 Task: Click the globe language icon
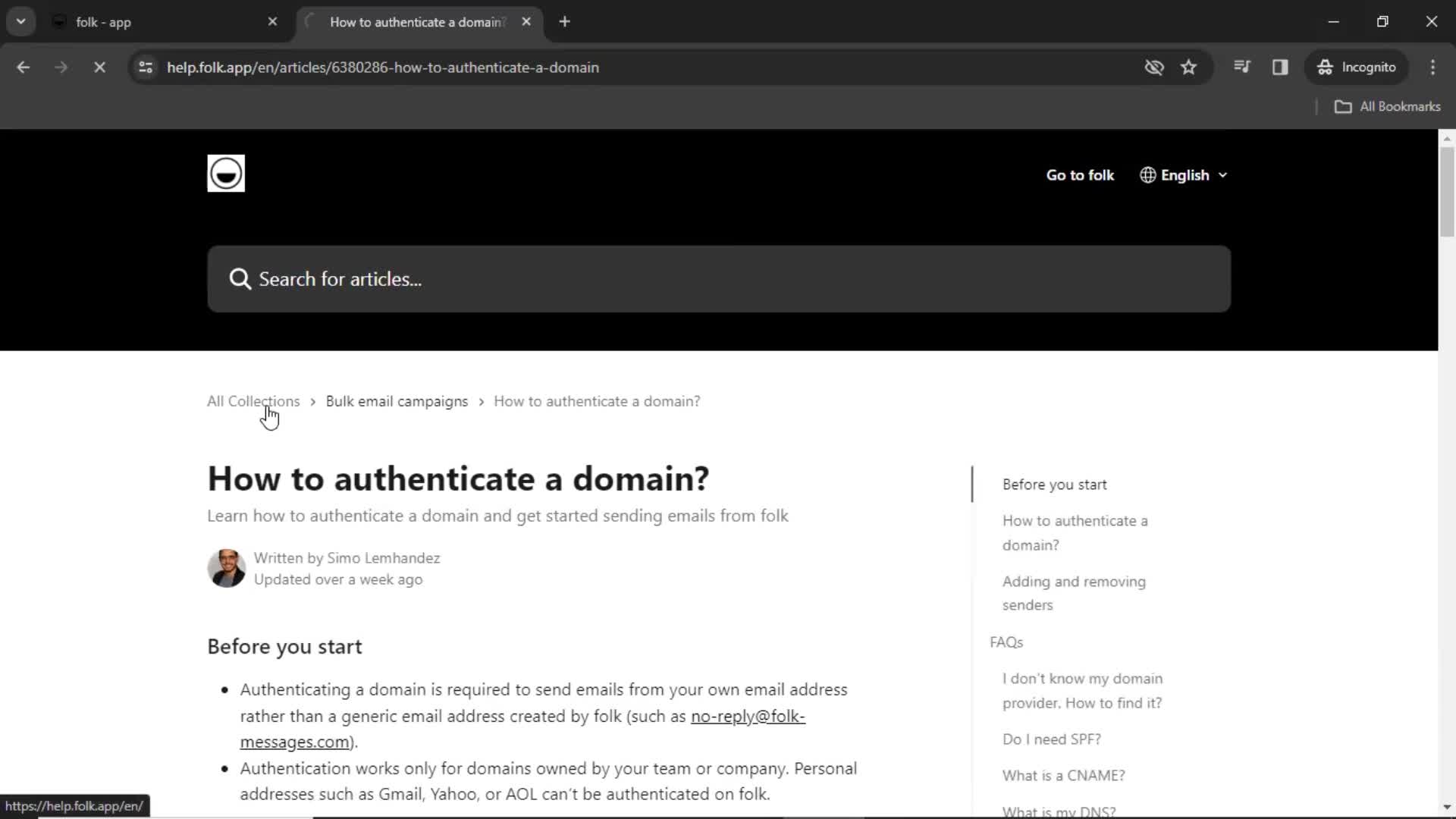(x=1147, y=175)
